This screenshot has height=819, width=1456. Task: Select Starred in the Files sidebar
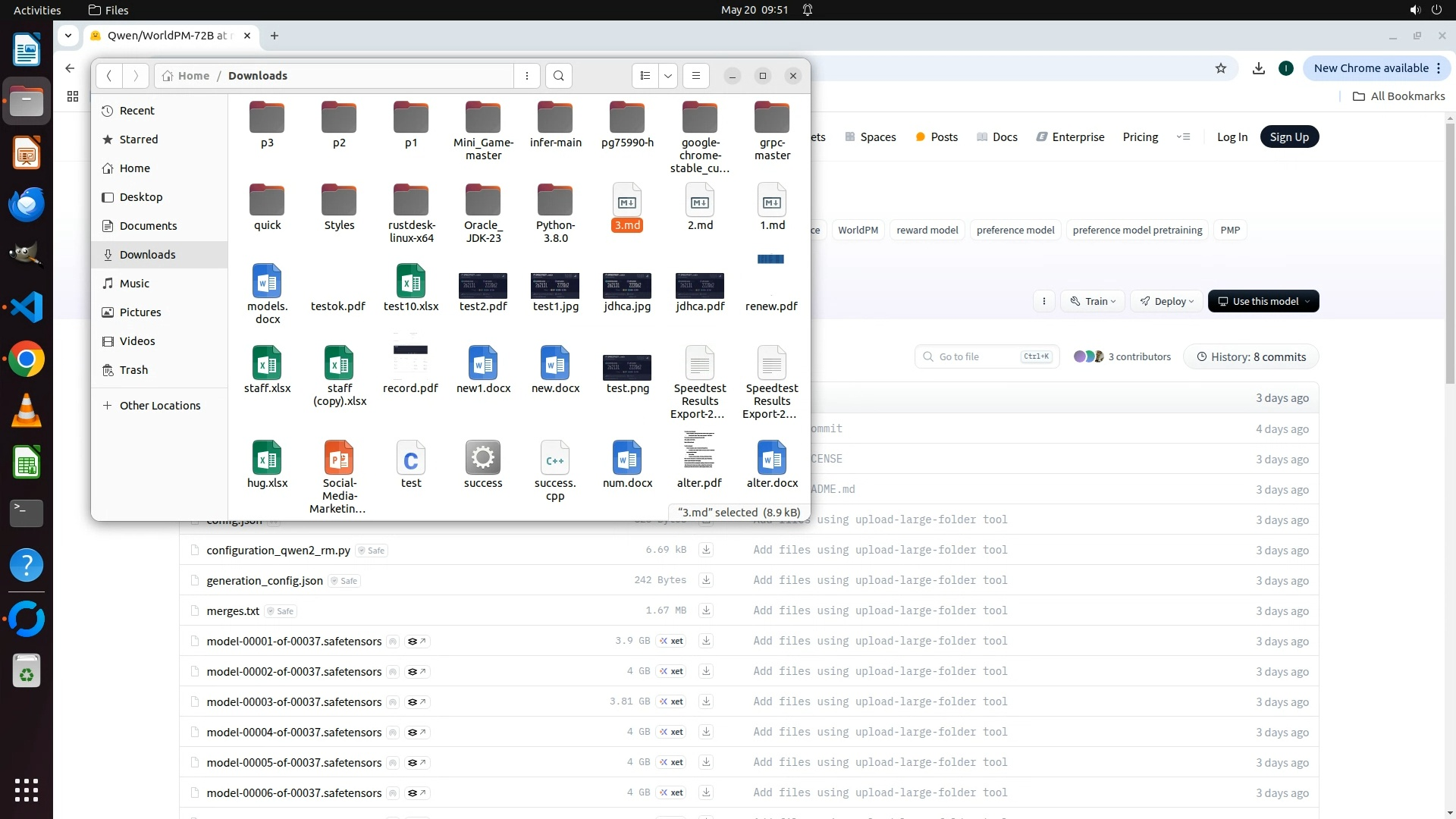click(138, 140)
